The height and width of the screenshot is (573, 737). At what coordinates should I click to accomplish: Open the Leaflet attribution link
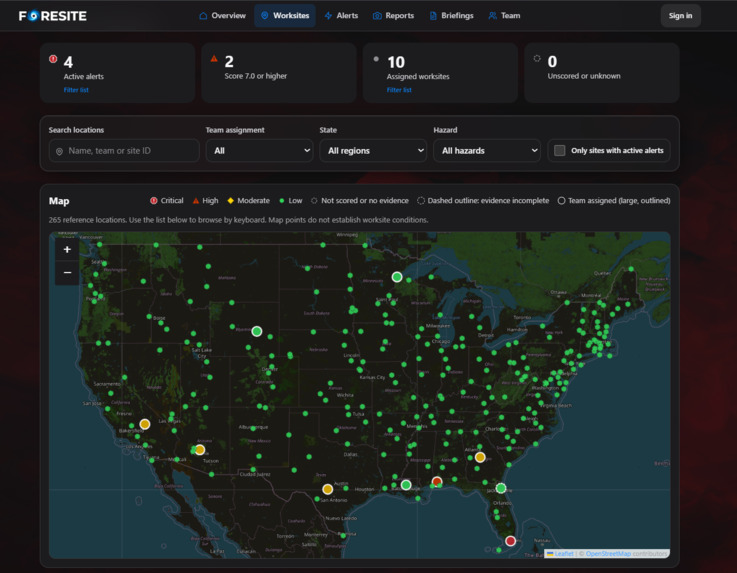click(560, 554)
